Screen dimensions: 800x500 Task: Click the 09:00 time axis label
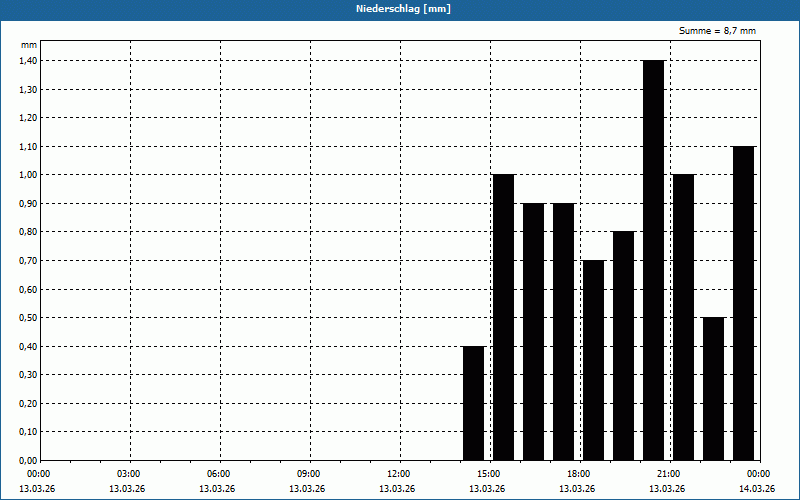point(308,473)
